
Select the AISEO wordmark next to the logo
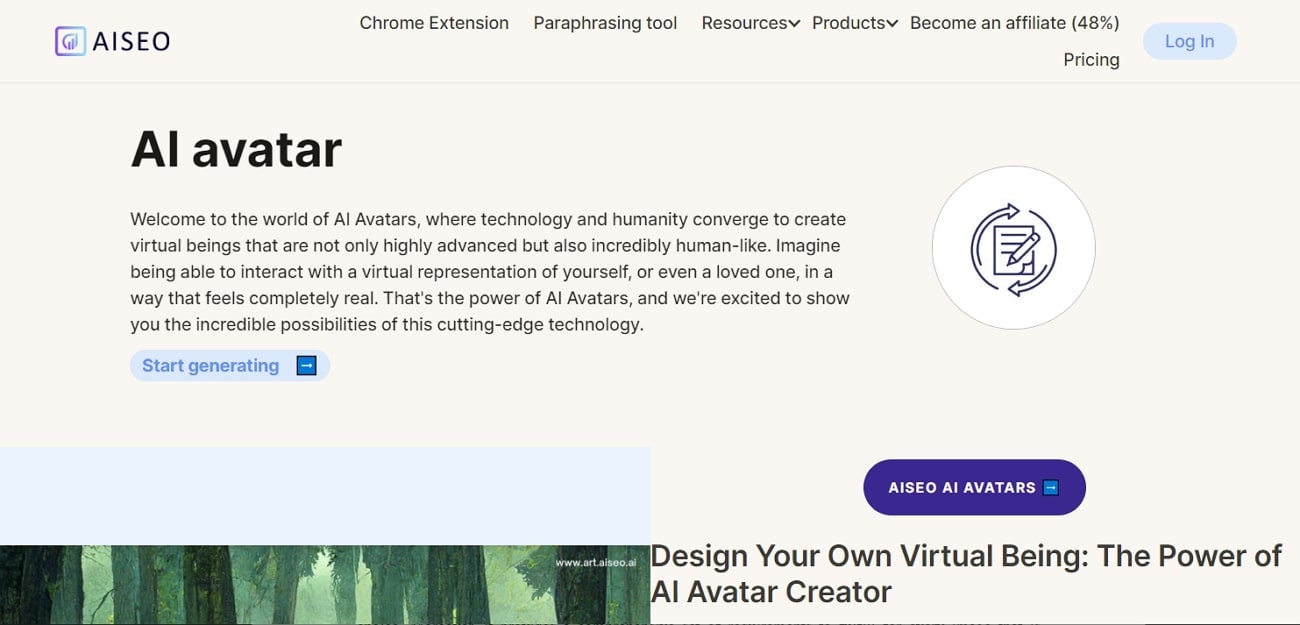click(x=131, y=40)
